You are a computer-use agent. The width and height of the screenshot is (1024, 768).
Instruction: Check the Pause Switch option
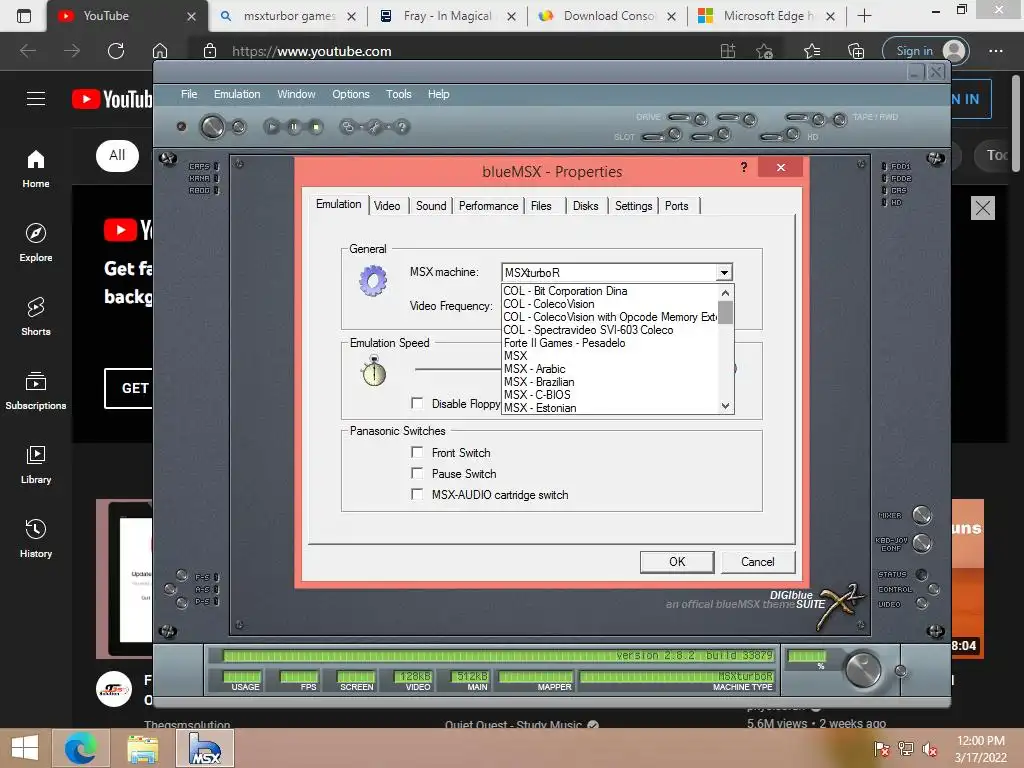click(x=417, y=473)
